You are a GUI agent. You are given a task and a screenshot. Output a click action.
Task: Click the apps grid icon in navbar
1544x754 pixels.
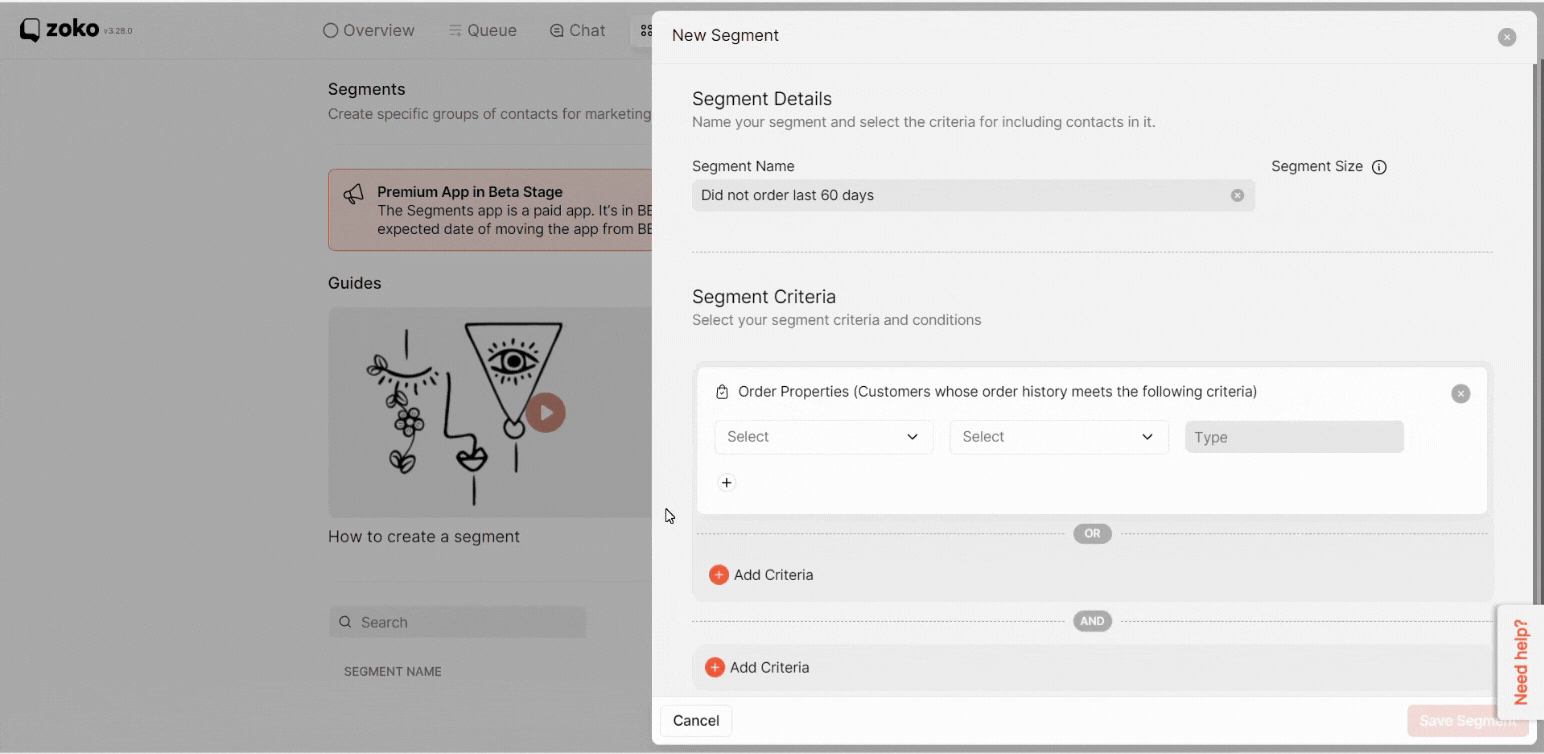tap(645, 30)
